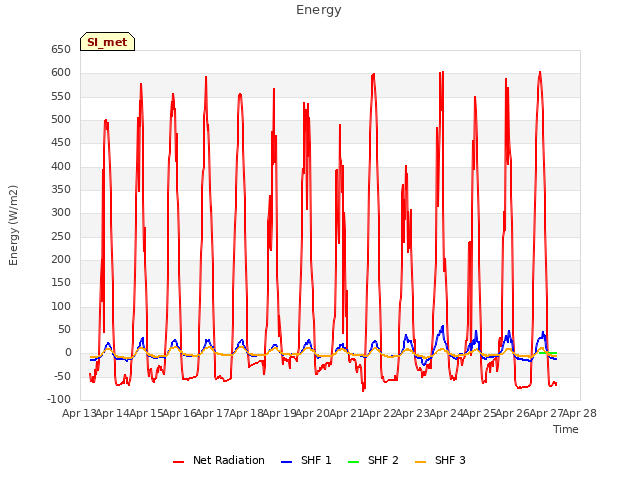Click the 300 y-axis tick label
The height and width of the screenshot is (480, 640).
click(x=61, y=213)
